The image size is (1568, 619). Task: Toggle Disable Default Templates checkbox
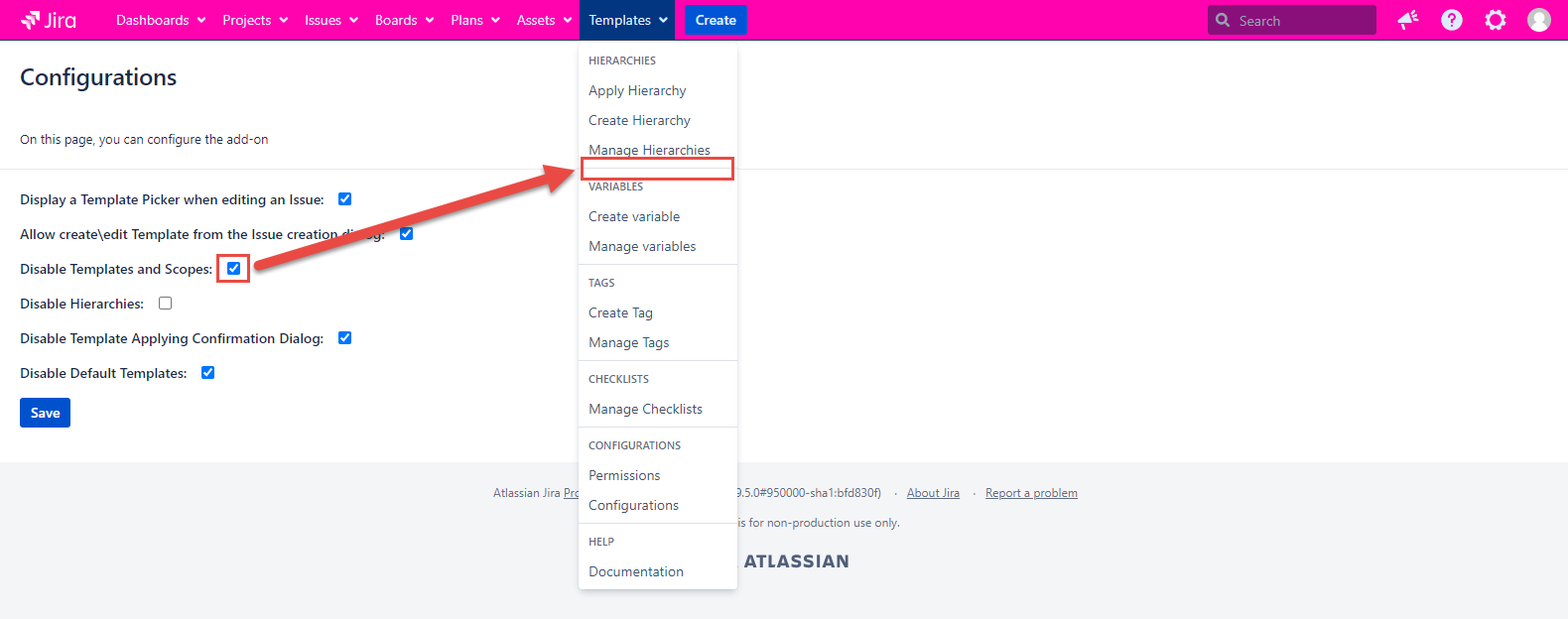click(208, 373)
